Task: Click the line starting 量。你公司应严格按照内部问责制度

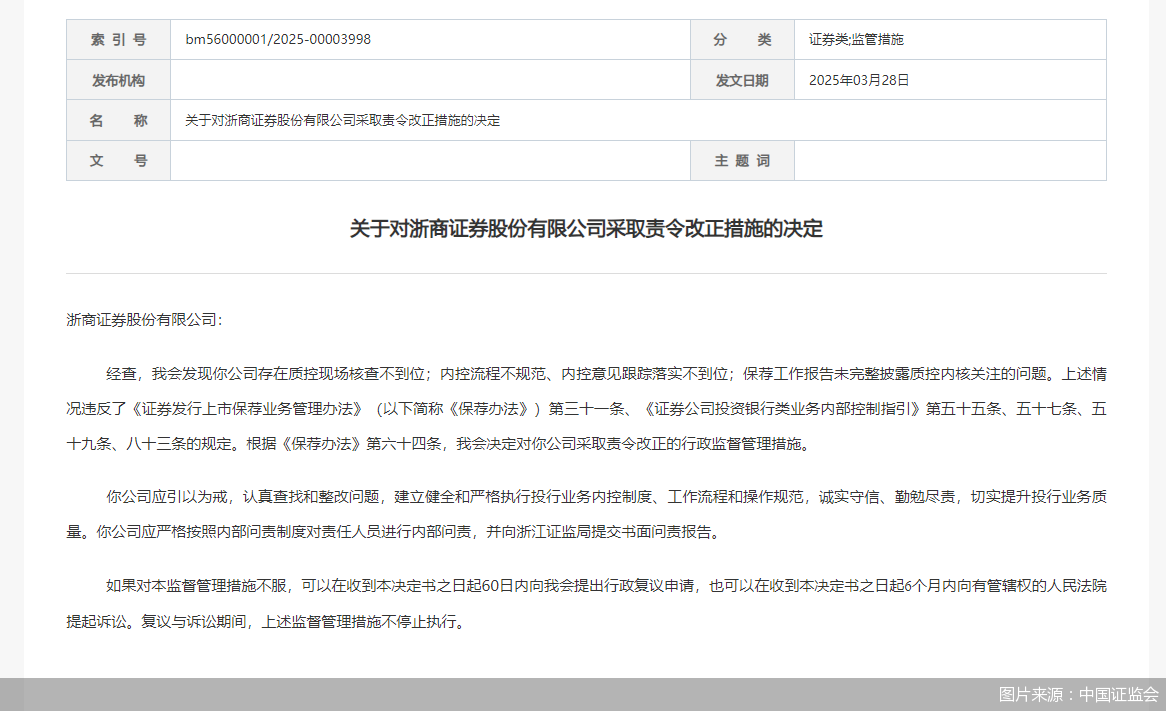Action: (394, 532)
